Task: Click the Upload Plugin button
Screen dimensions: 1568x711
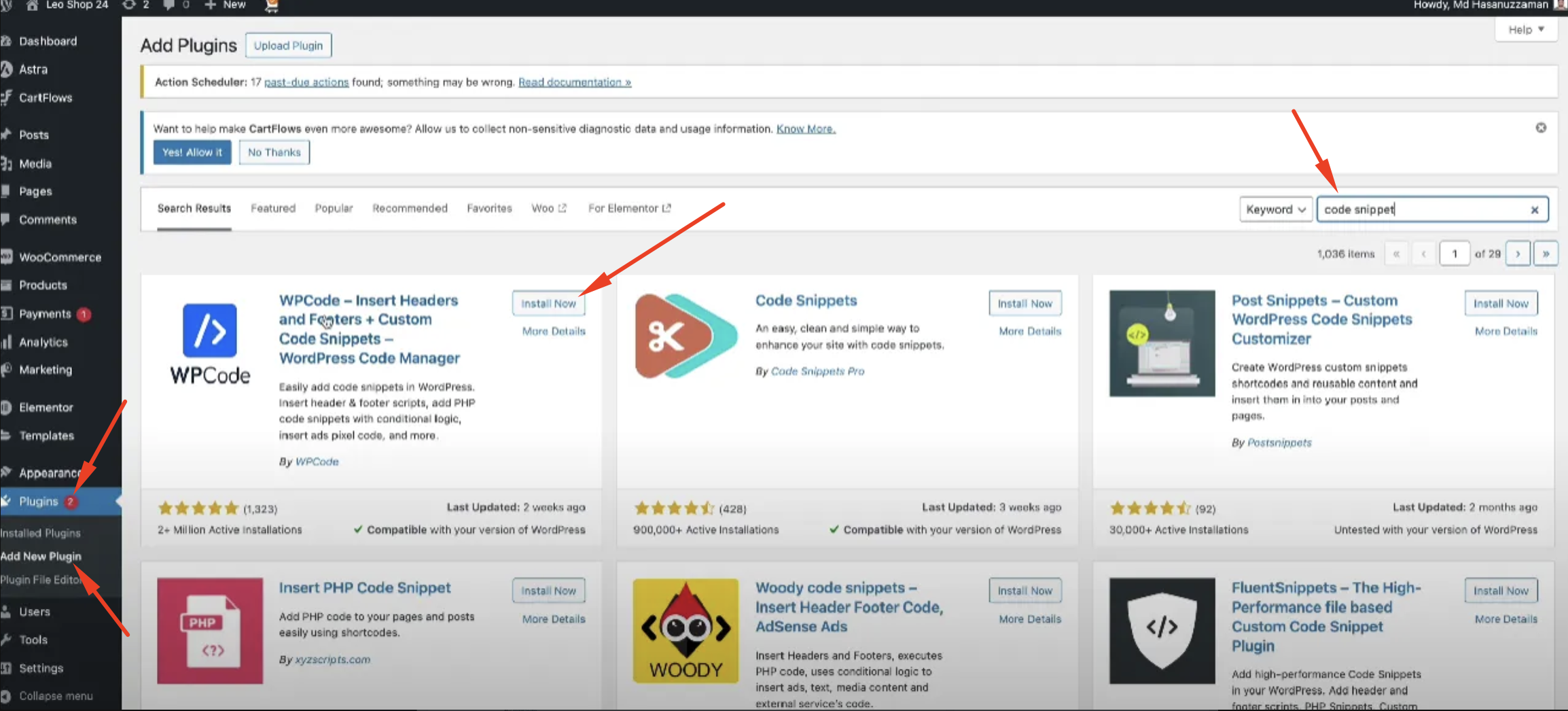Action: (288, 46)
